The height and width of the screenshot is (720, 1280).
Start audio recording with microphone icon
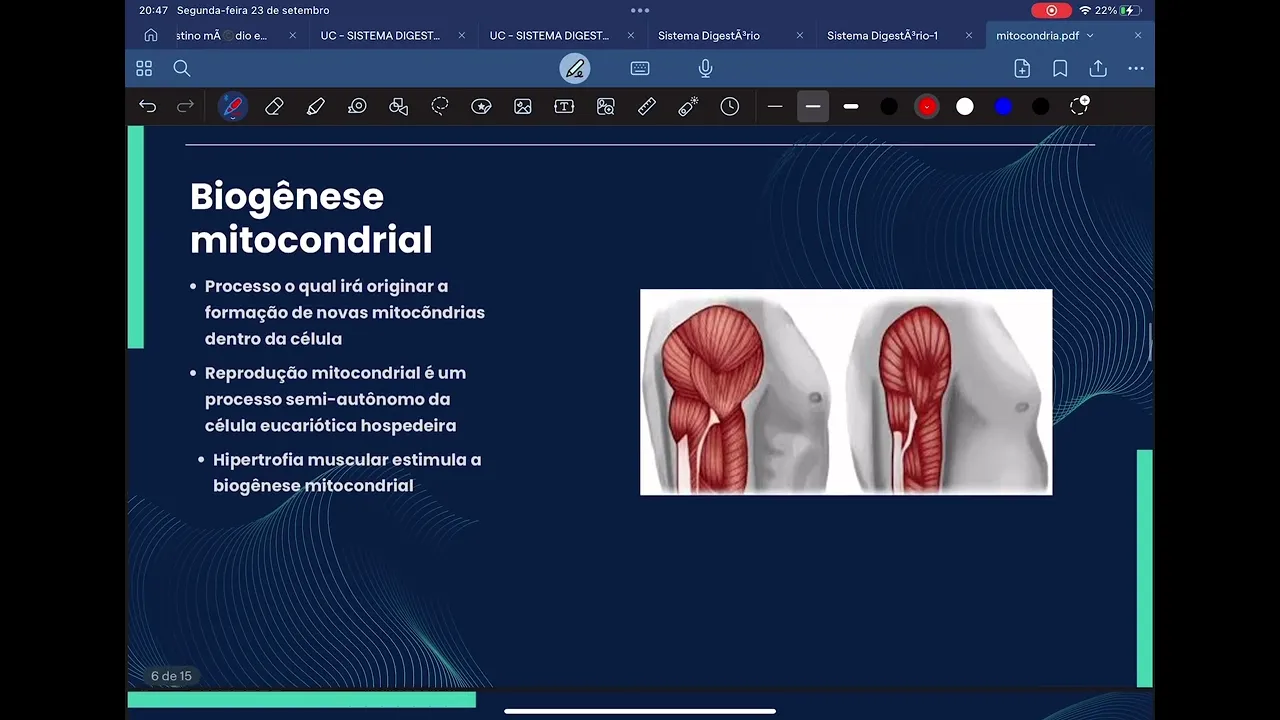[705, 69]
